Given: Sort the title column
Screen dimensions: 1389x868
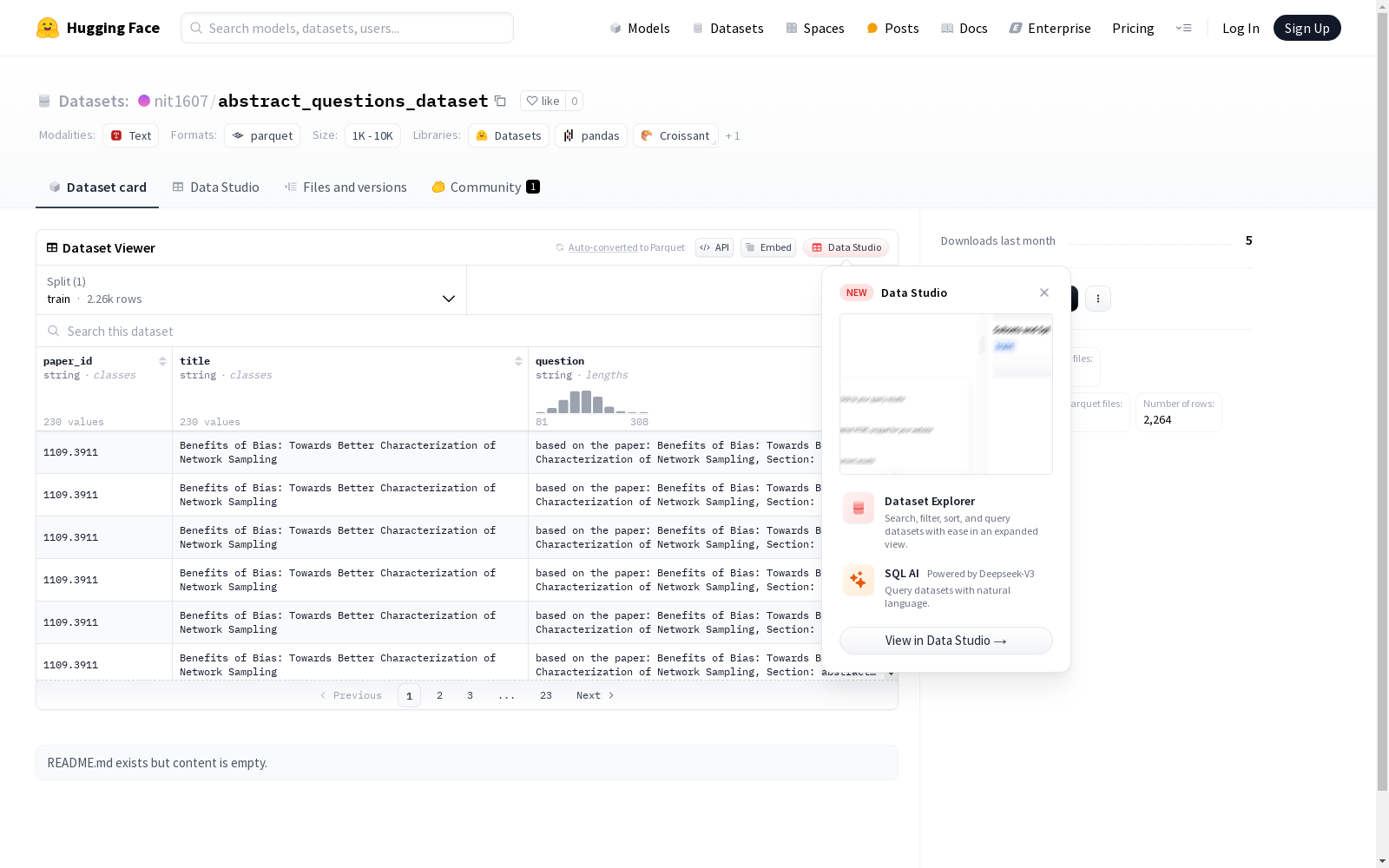Looking at the screenshot, I should 518,361.
